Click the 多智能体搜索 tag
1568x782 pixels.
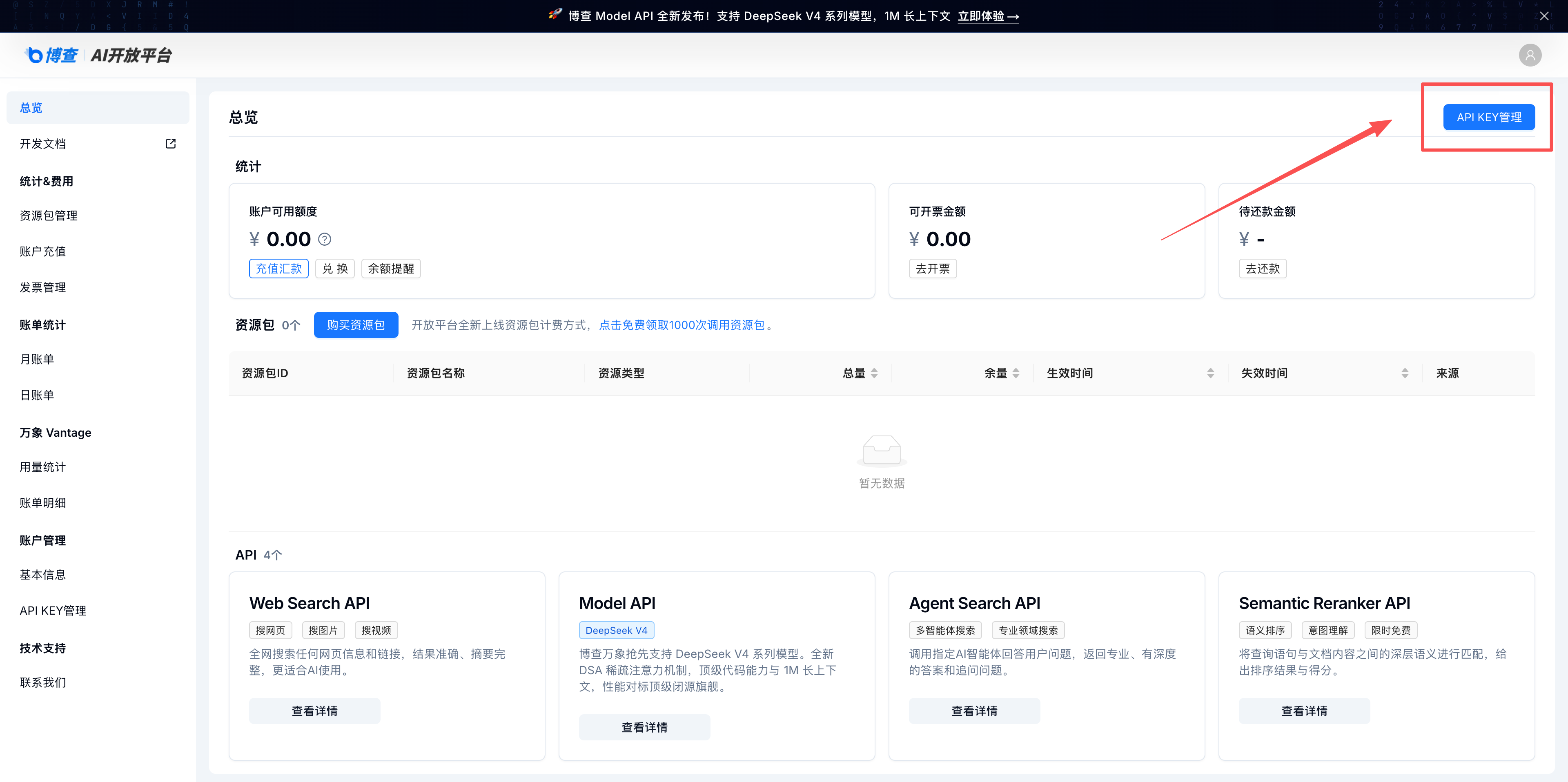[945, 631]
